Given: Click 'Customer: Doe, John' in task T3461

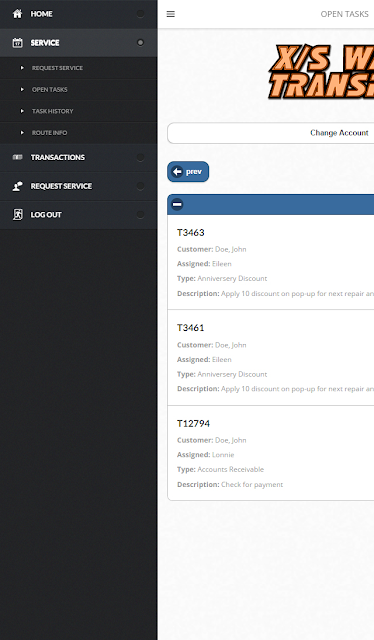Looking at the screenshot, I should coord(211,345).
